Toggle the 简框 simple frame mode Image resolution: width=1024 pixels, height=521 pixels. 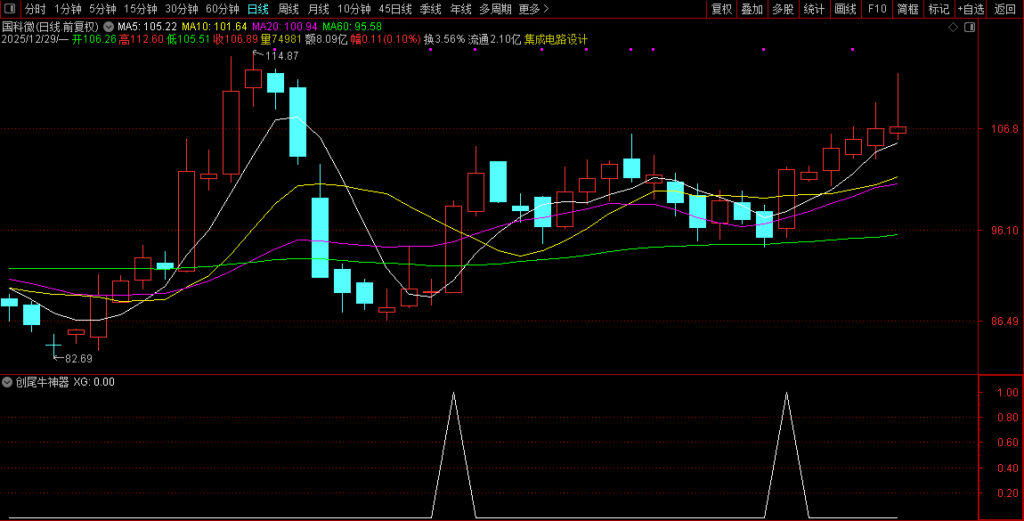907,9
